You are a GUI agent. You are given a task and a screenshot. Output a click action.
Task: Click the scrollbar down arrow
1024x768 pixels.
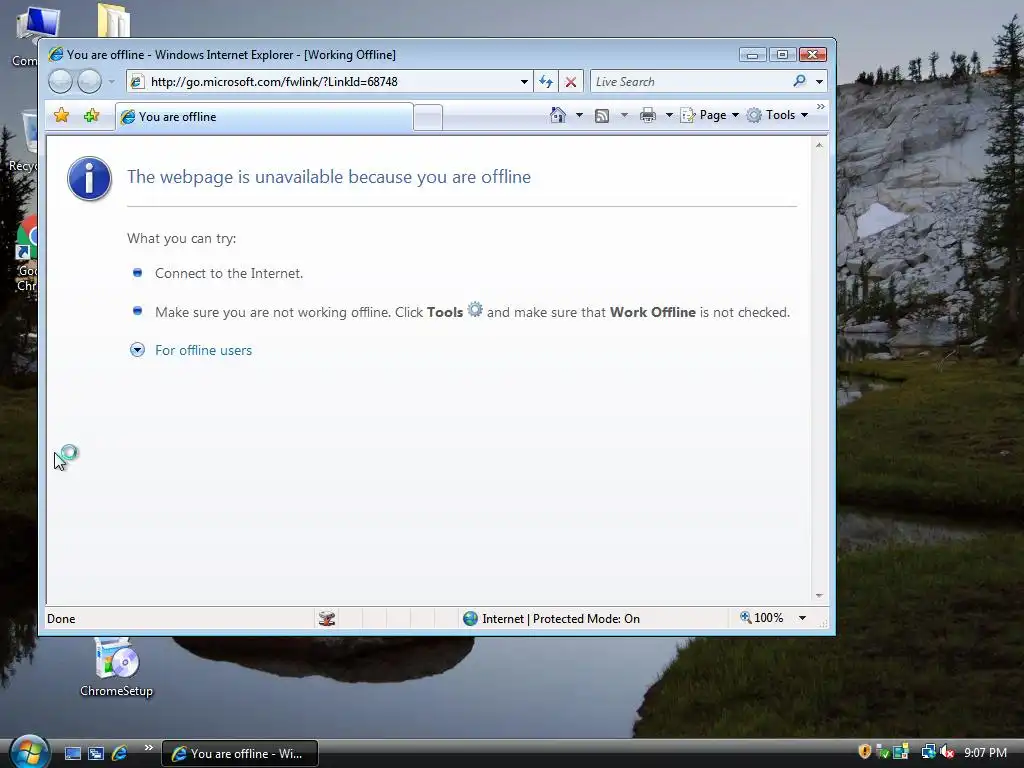[x=819, y=596]
